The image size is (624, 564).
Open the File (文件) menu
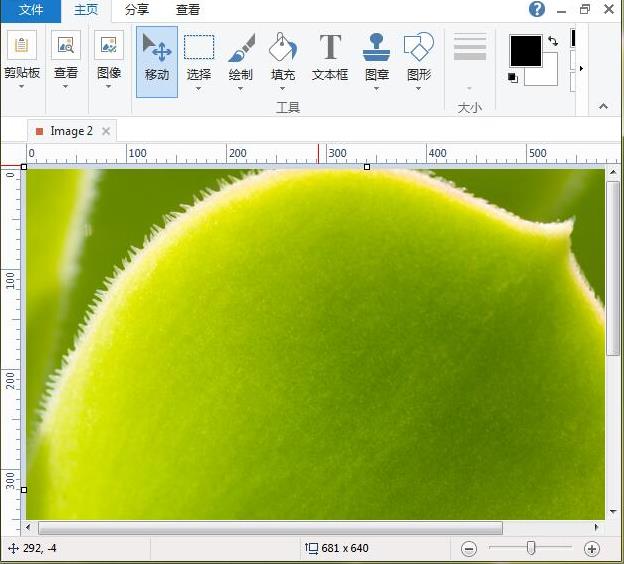tap(31, 10)
